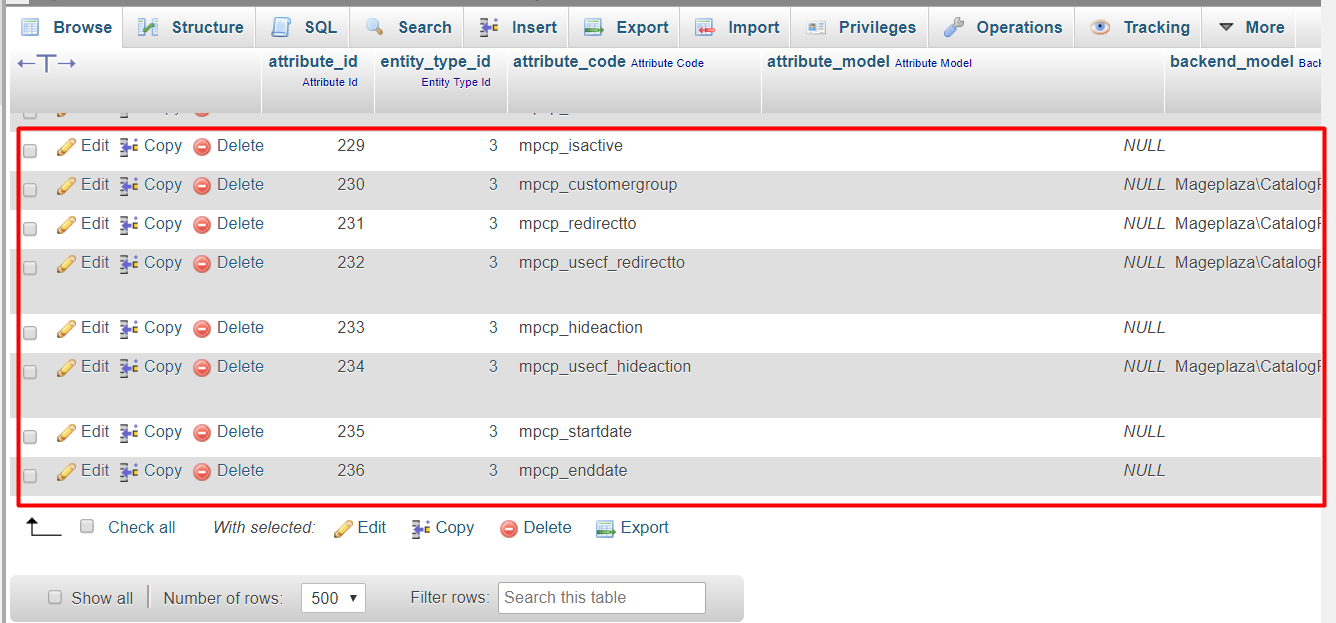Click Edit link for mpcp_usecf_redirectto row
Viewport: 1336px width, 623px height.
95,262
